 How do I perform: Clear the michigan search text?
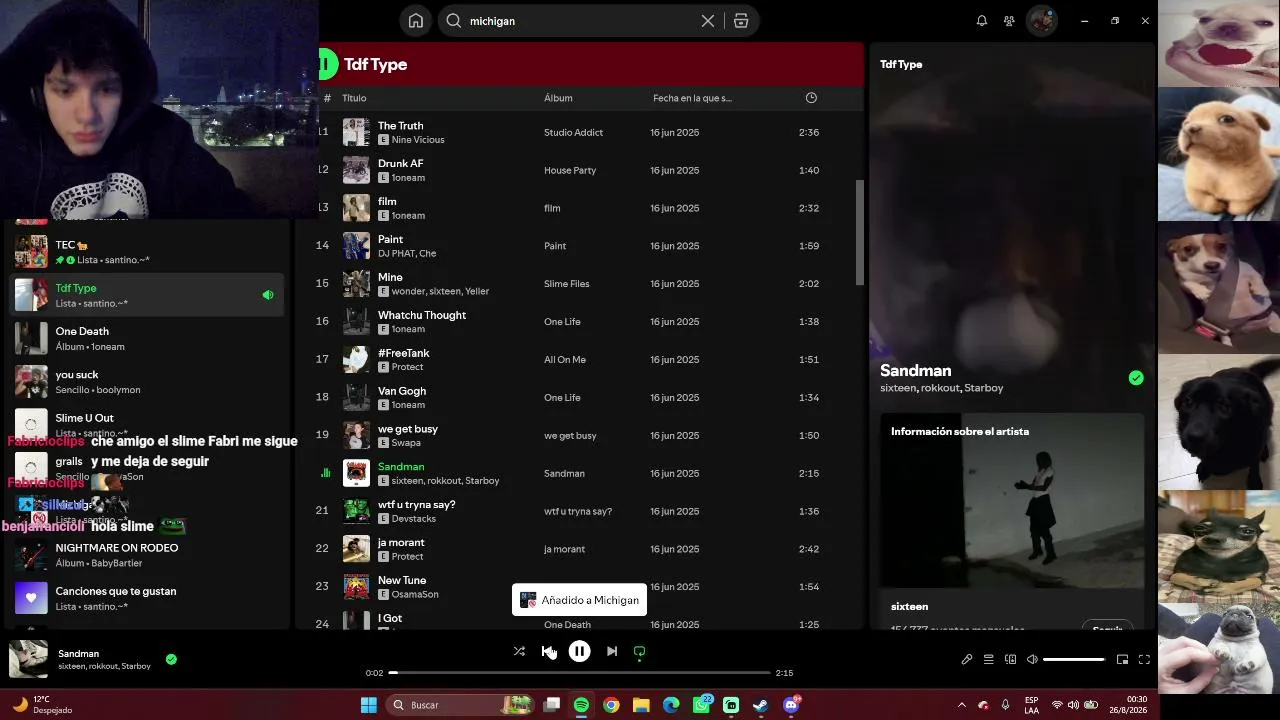pos(708,21)
